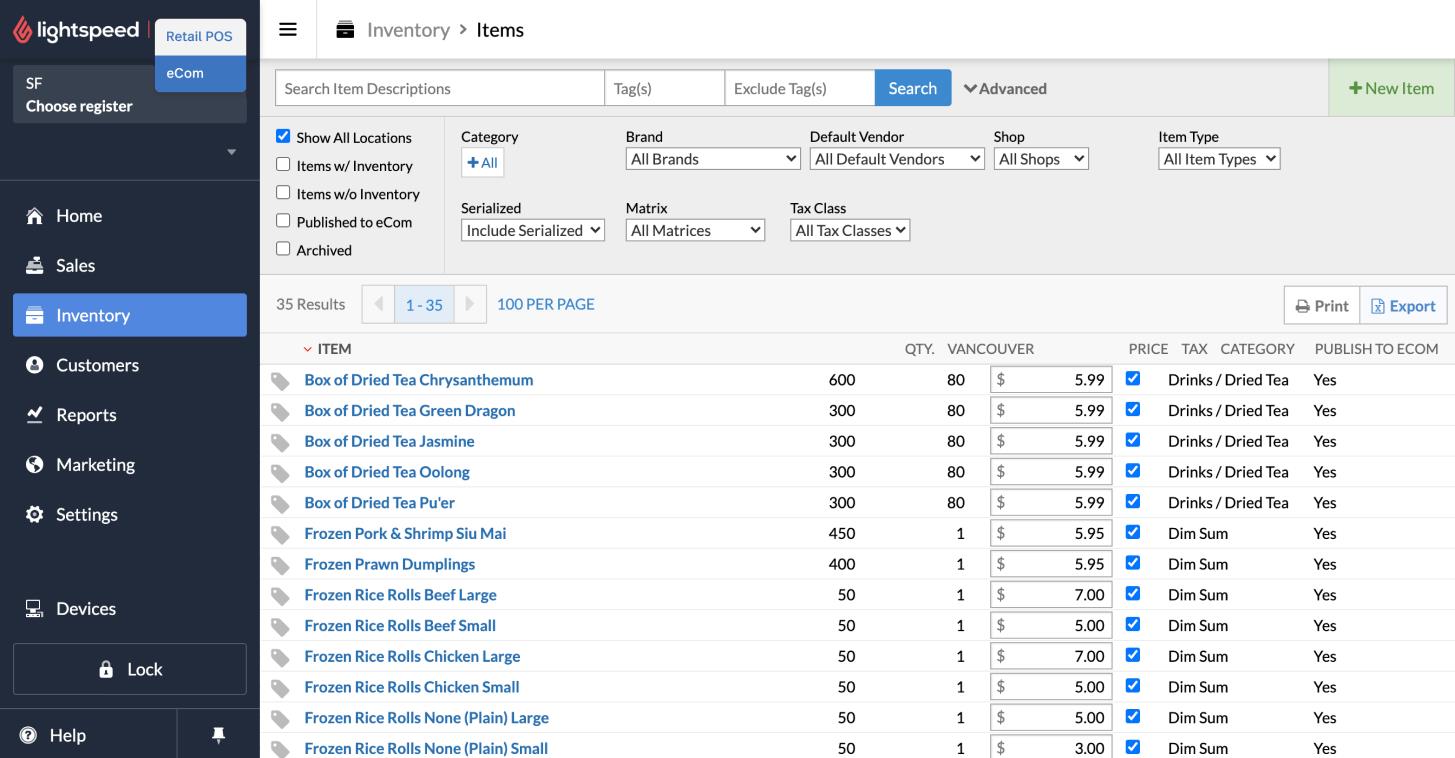This screenshot has width=1455, height=758.
Task: Open the All Shops dropdown
Action: point(1041,159)
